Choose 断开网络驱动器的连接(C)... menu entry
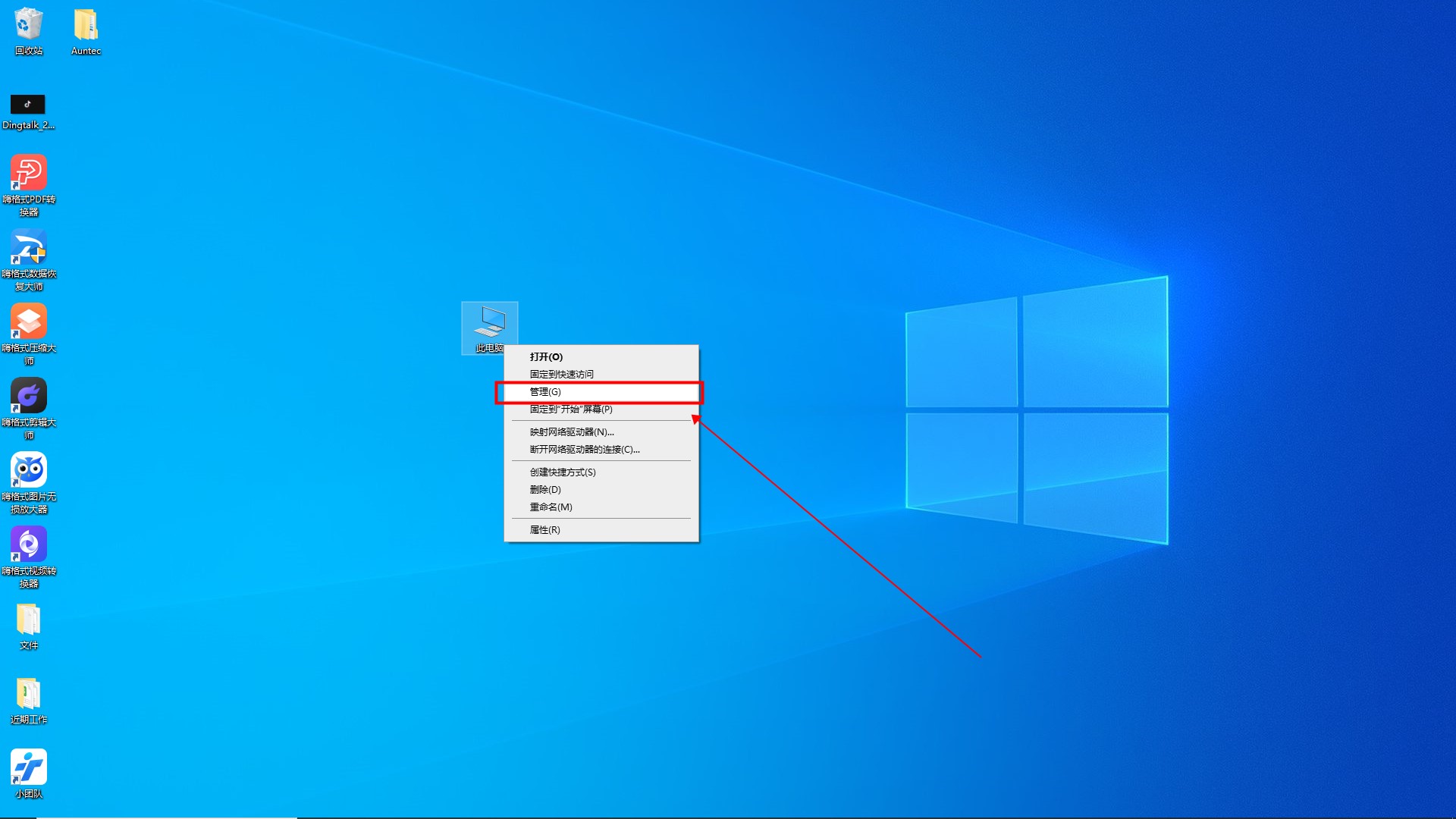The height and width of the screenshot is (819, 1456). [x=601, y=450]
